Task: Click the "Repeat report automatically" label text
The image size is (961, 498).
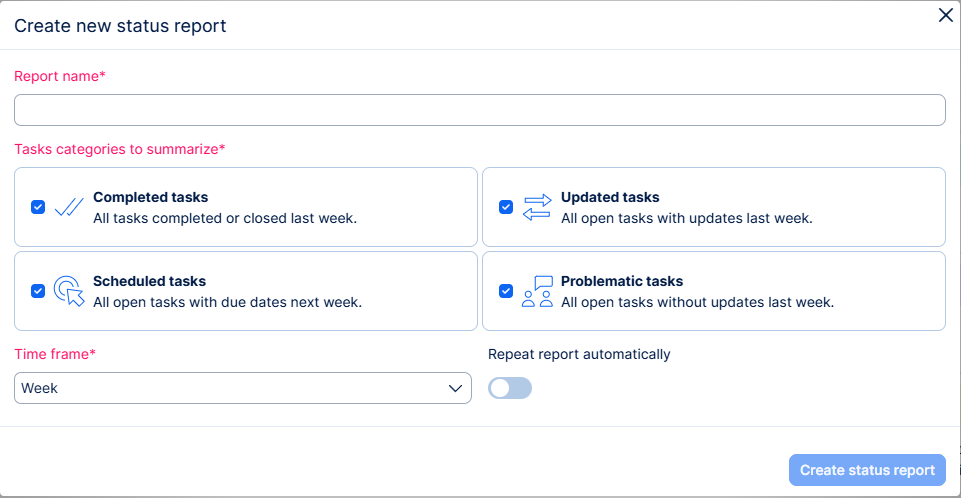Action: click(x=579, y=354)
